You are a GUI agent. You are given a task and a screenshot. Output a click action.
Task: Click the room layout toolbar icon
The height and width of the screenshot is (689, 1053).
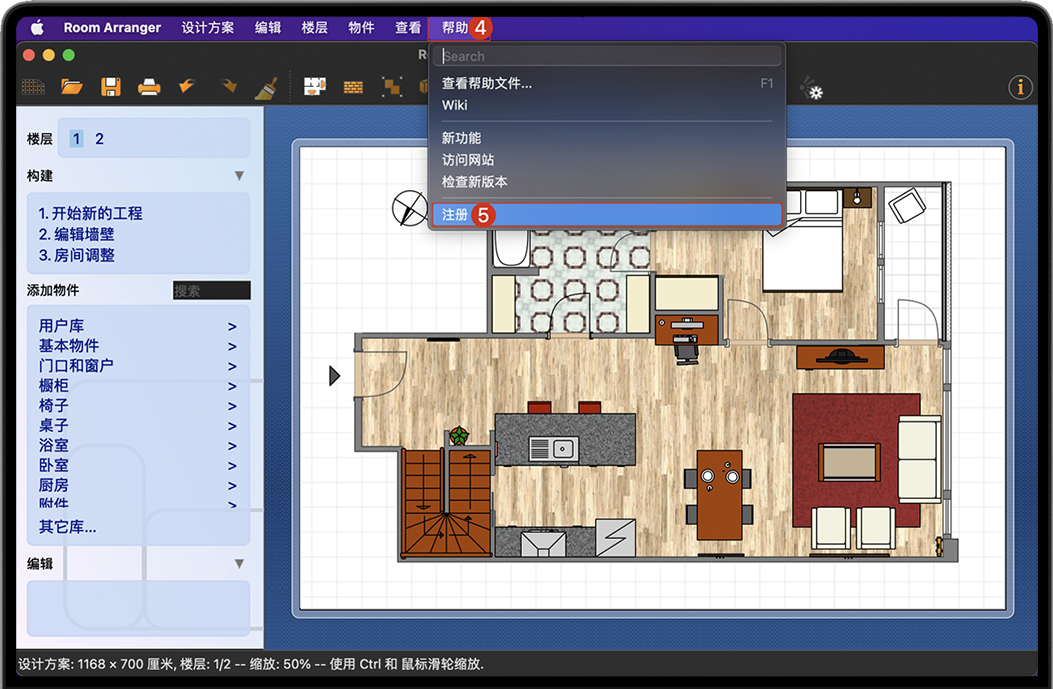[x=314, y=87]
